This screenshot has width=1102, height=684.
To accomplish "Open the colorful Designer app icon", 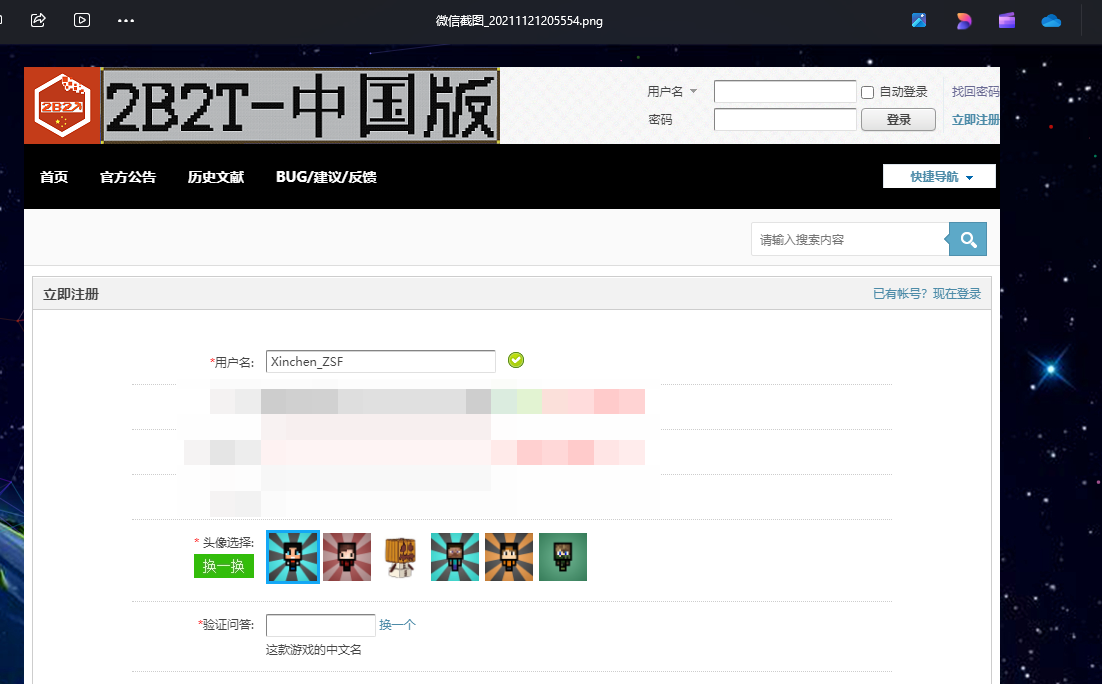I will (x=964, y=20).
